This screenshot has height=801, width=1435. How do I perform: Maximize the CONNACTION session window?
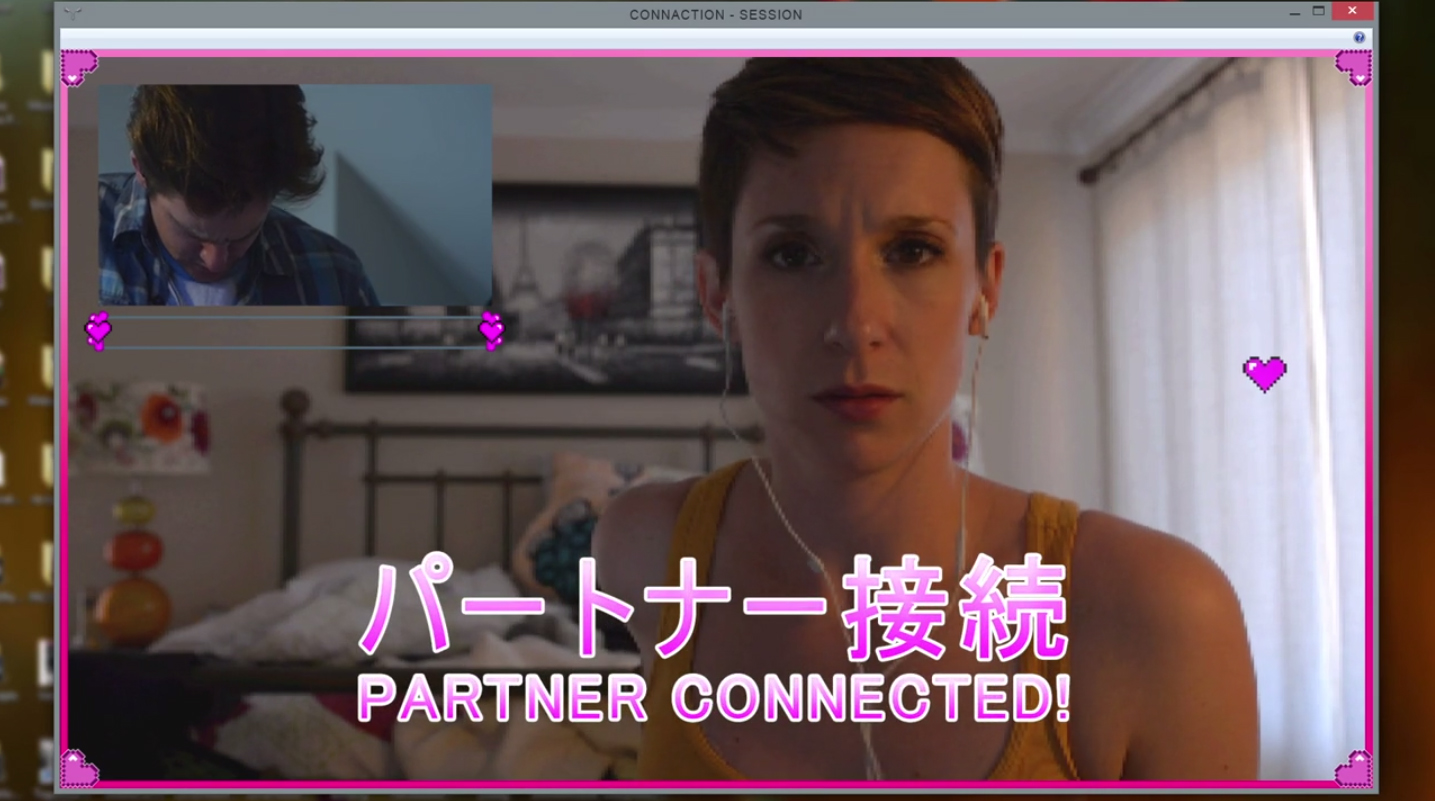(1319, 12)
